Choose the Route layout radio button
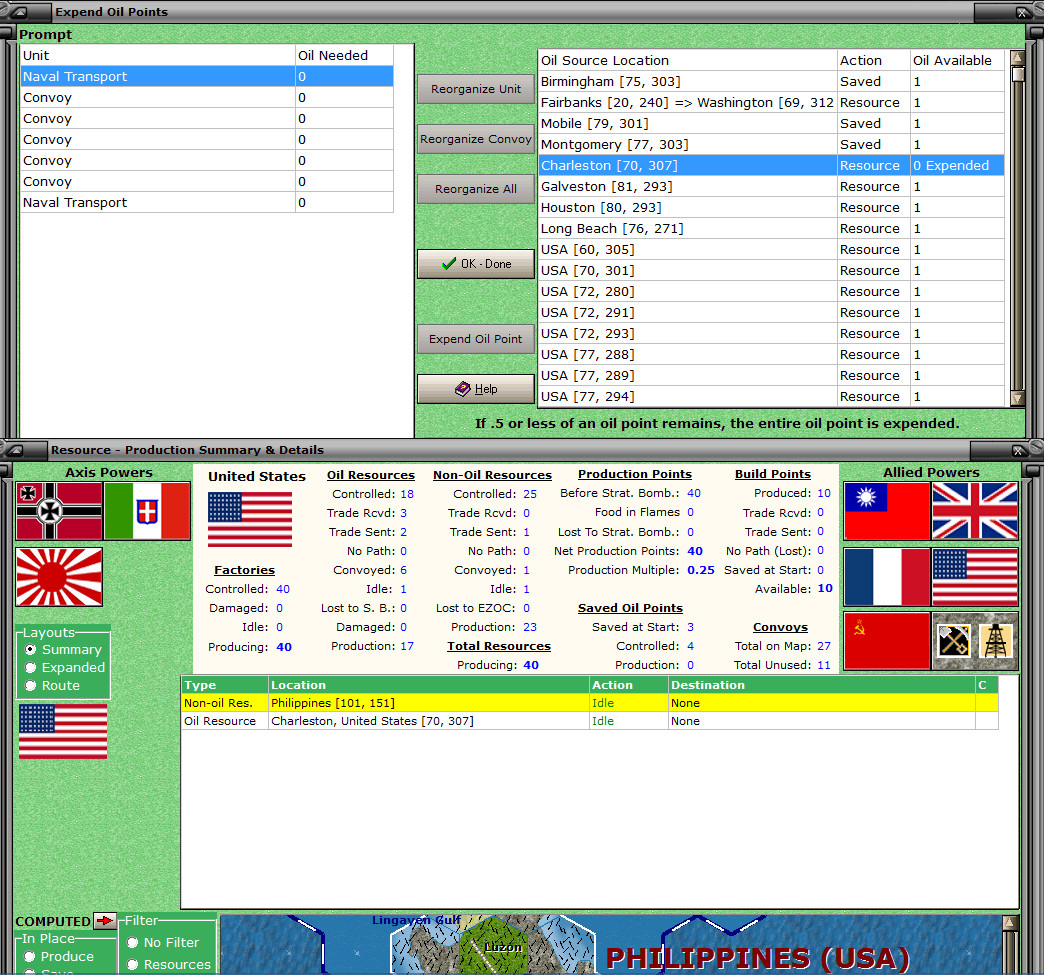1044x975 pixels. [31, 685]
